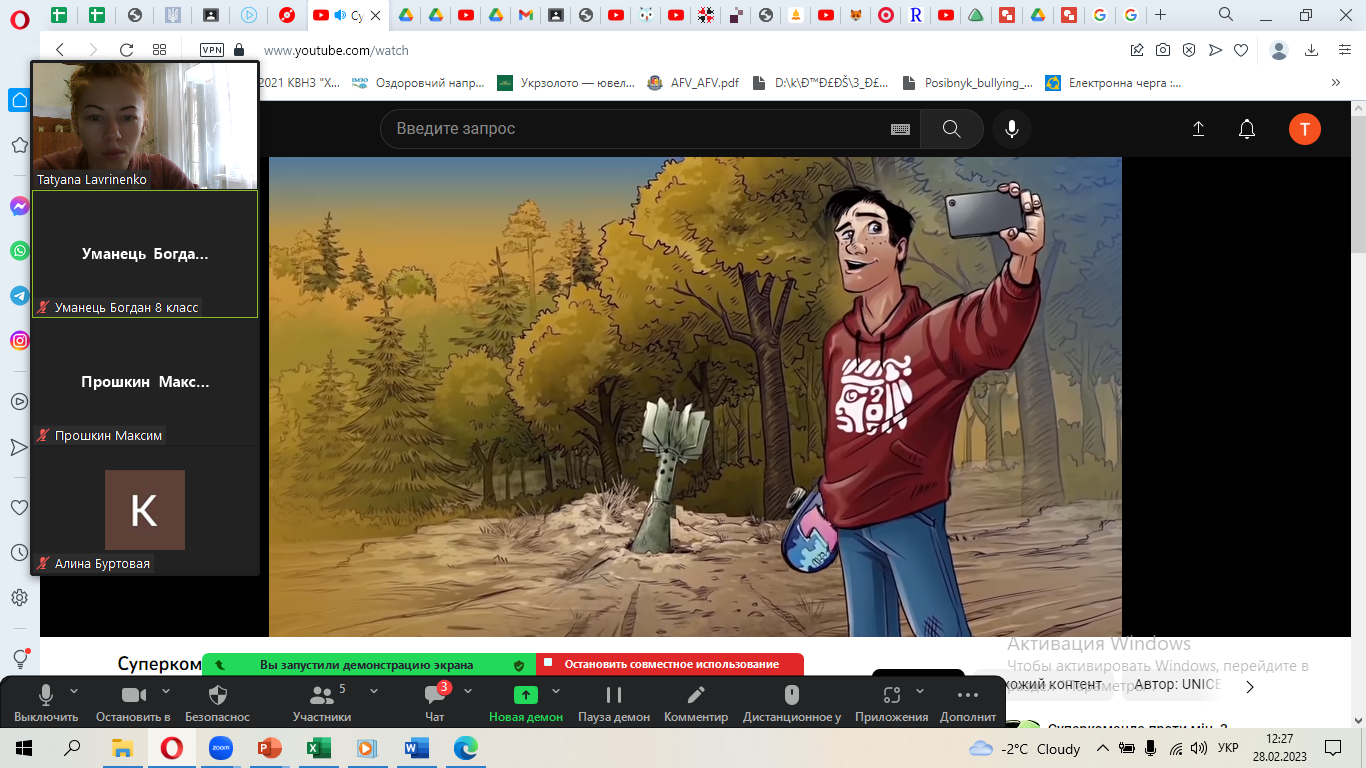
Task: Open Windows Start menu
Action: coord(24,747)
